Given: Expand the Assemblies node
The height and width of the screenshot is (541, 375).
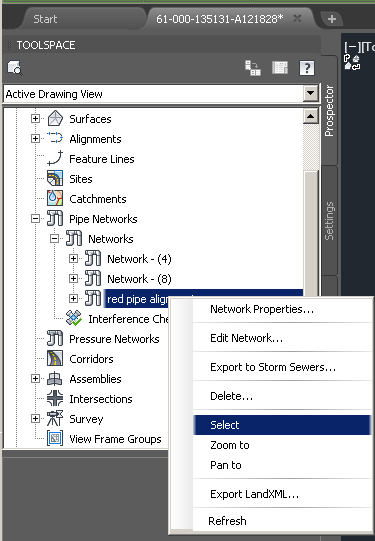Looking at the screenshot, I should 35,379.
